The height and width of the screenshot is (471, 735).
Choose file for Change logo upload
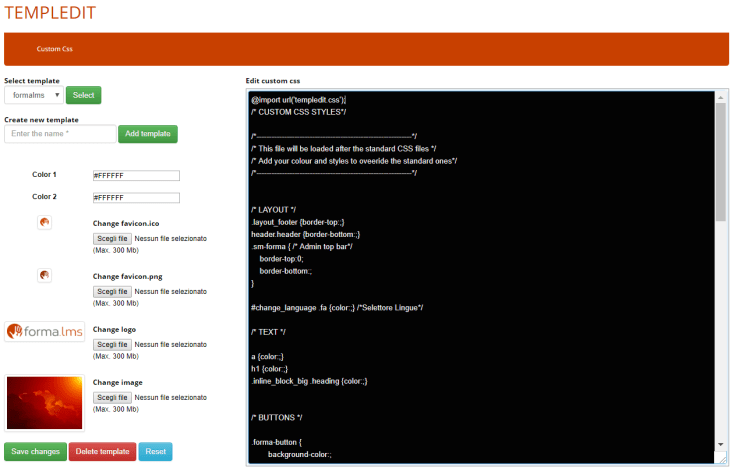[x=112, y=344]
